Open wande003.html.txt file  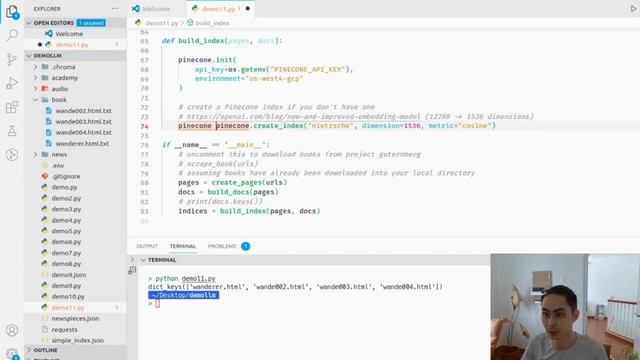point(84,122)
